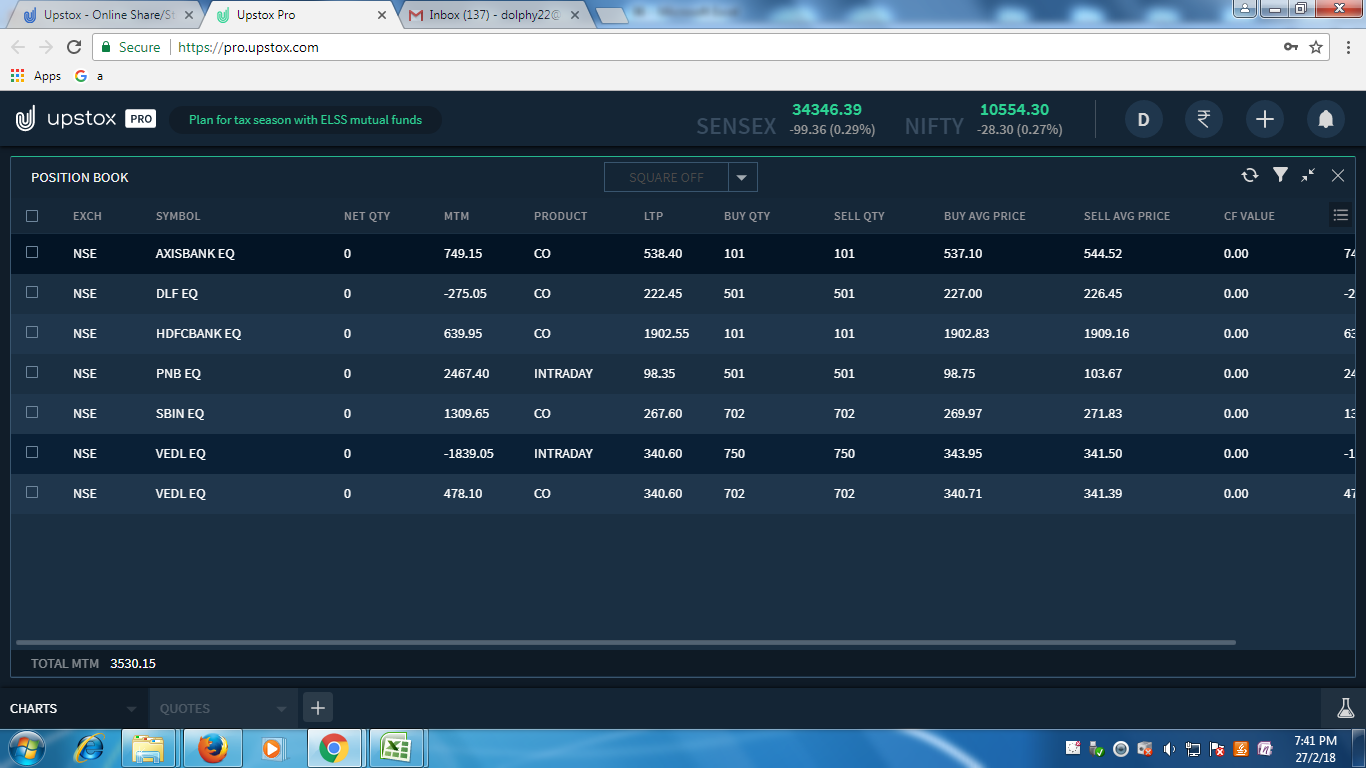Check VEDL EQ CO row checkbox
The width and height of the screenshot is (1366, 768).
pyautogui.click(x=32, y=492)
